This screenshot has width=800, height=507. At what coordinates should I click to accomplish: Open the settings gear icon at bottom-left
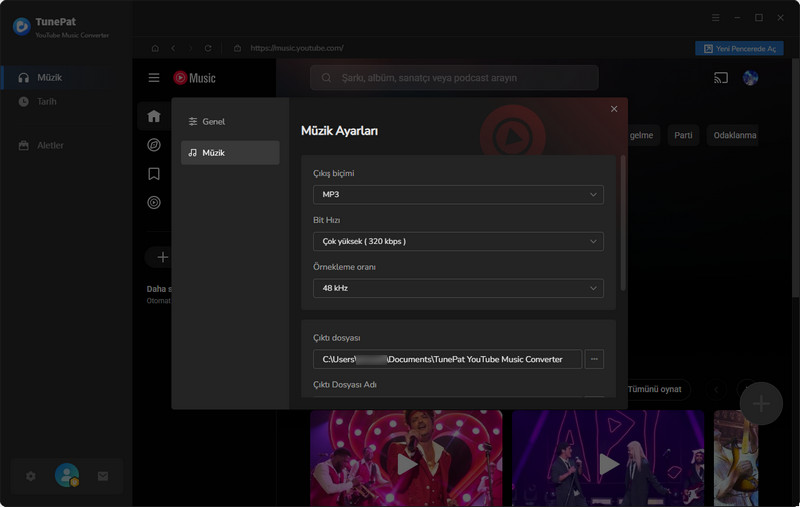tap(31, 476)
